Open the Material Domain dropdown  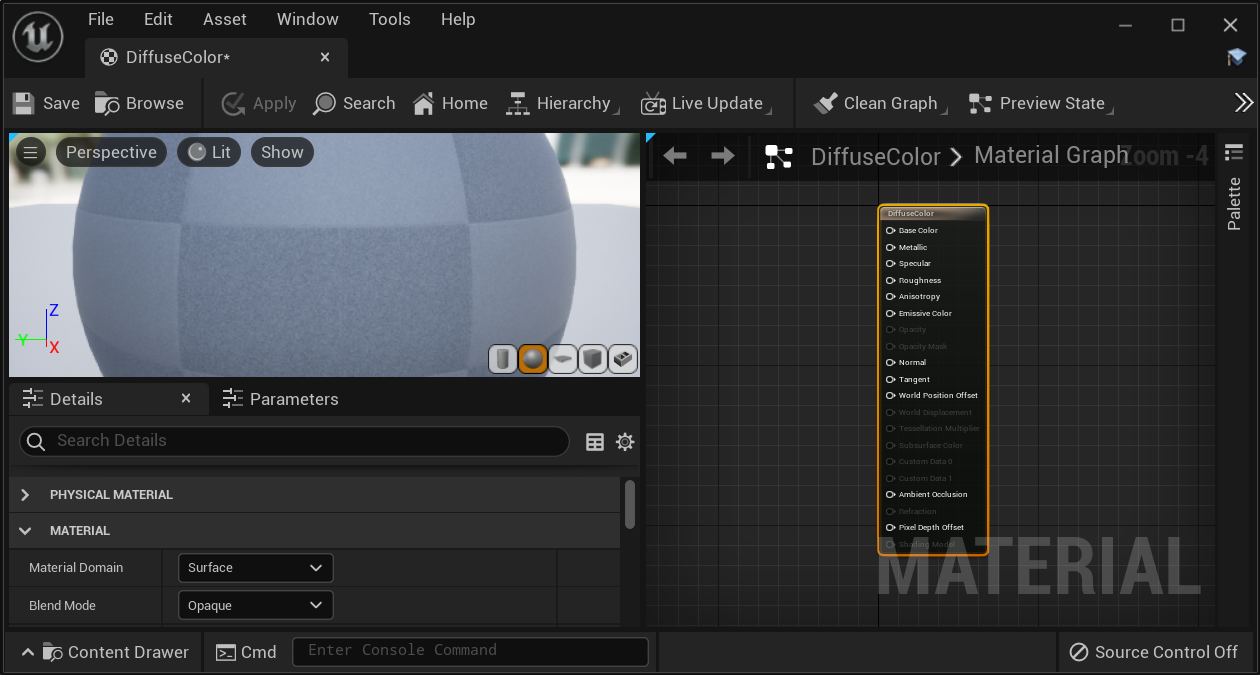click(255, 568)
